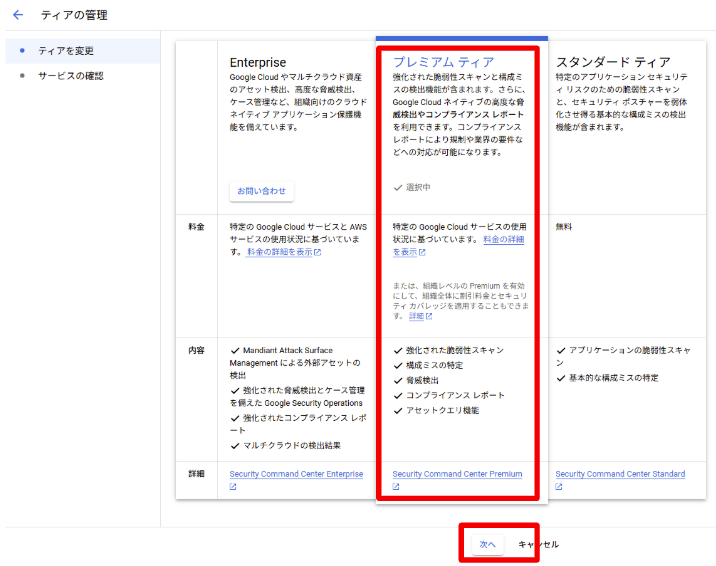Click アセットクエリ機能 feature item
Screen dimensions: 716x566
coord(436,410)
